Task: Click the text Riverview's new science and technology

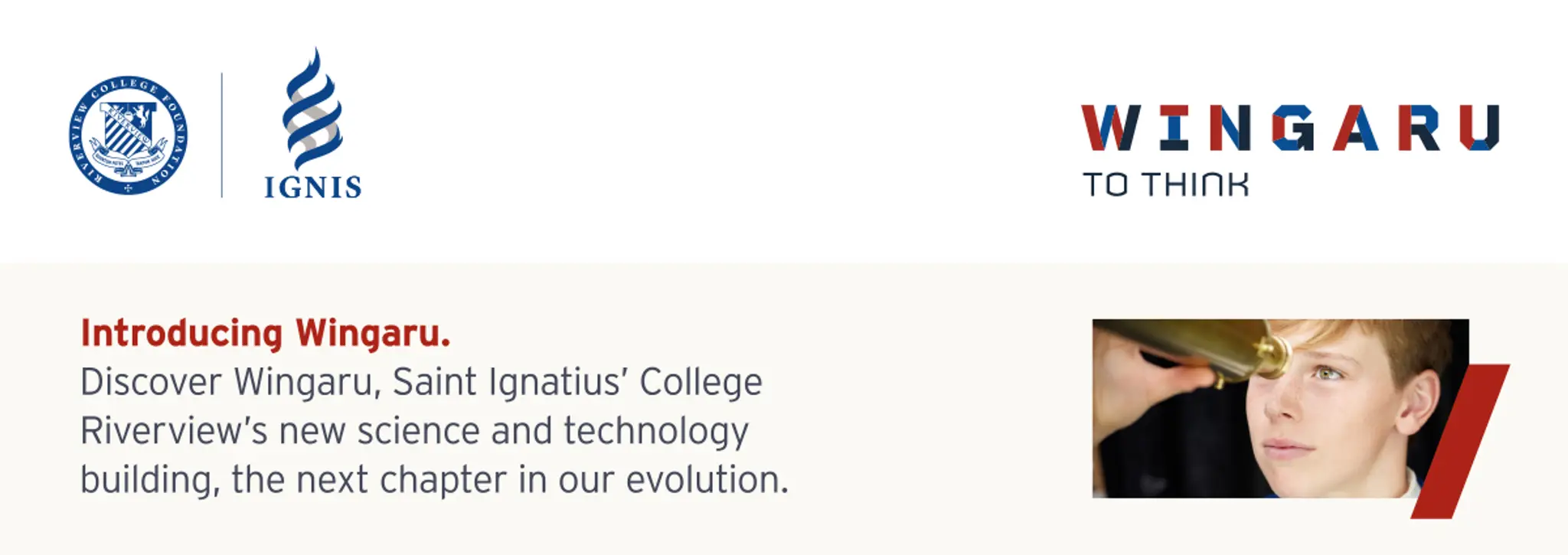Action: [x=414, y=431]
